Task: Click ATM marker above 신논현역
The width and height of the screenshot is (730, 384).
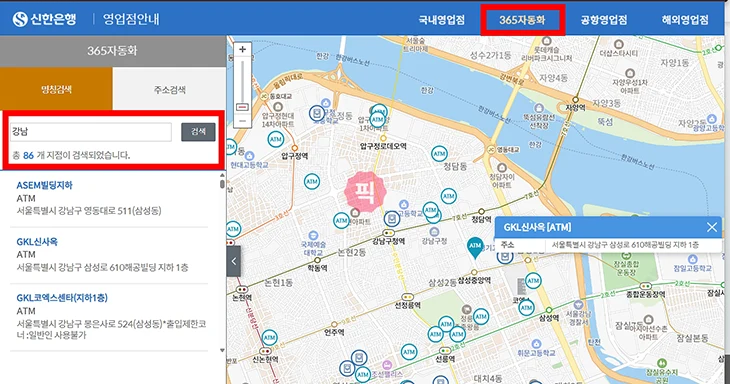Action: [x=270, y=338]
